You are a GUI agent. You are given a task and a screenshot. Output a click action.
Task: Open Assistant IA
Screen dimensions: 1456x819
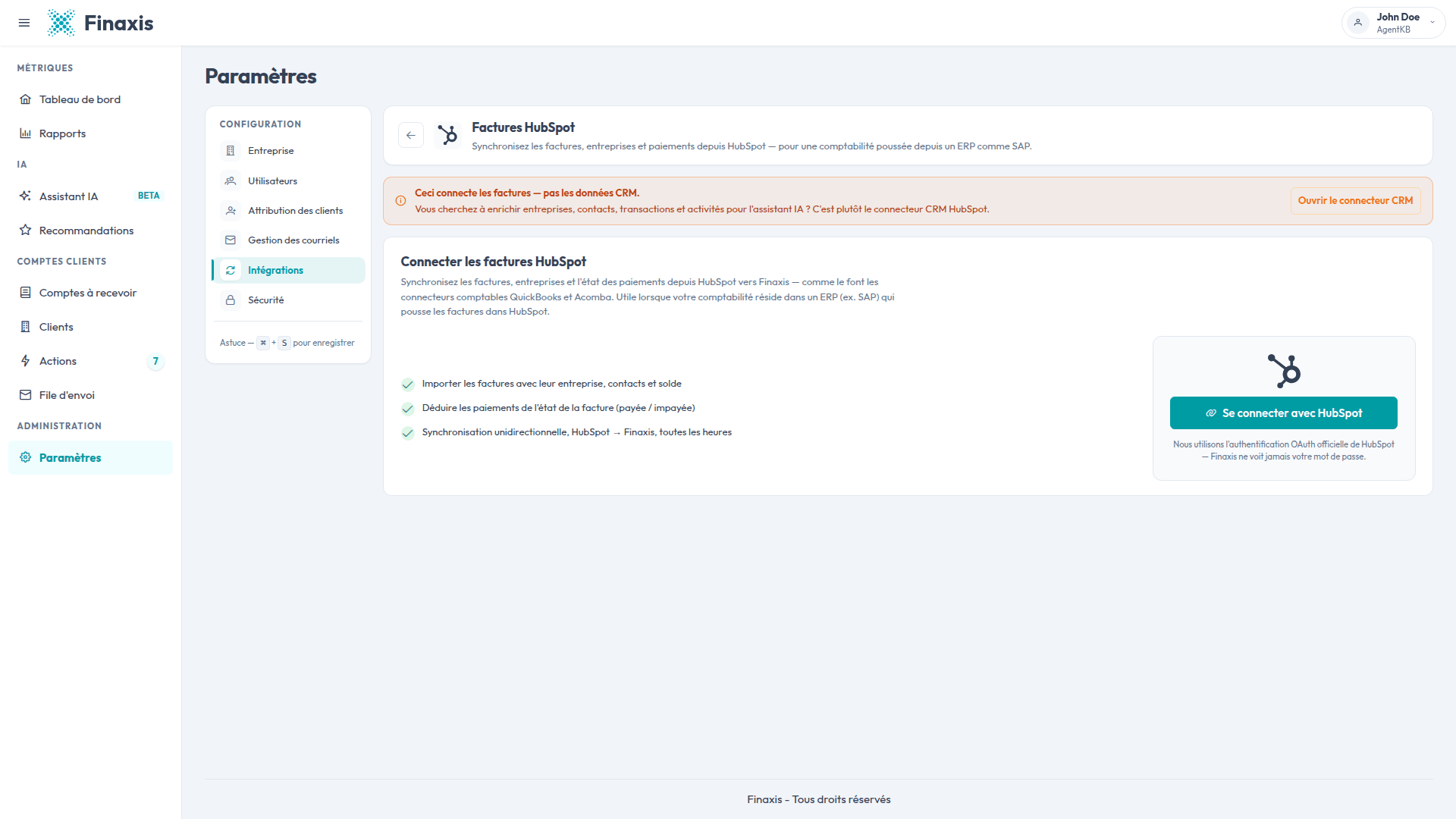point(90,196)
